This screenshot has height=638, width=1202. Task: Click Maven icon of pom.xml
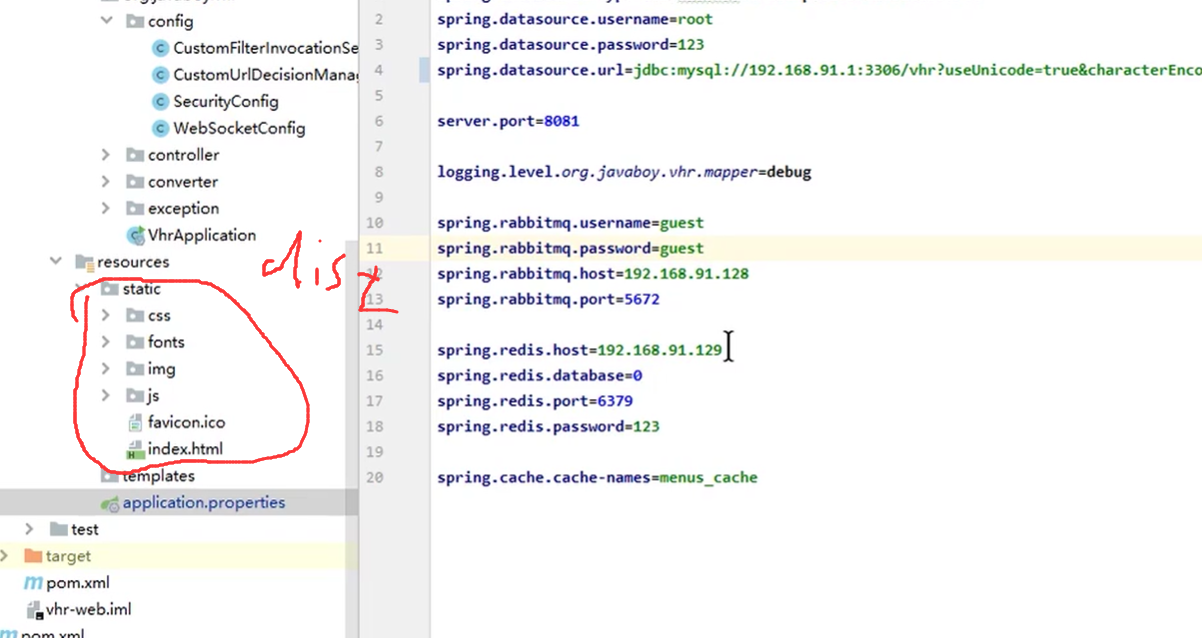tap(33, 583)
